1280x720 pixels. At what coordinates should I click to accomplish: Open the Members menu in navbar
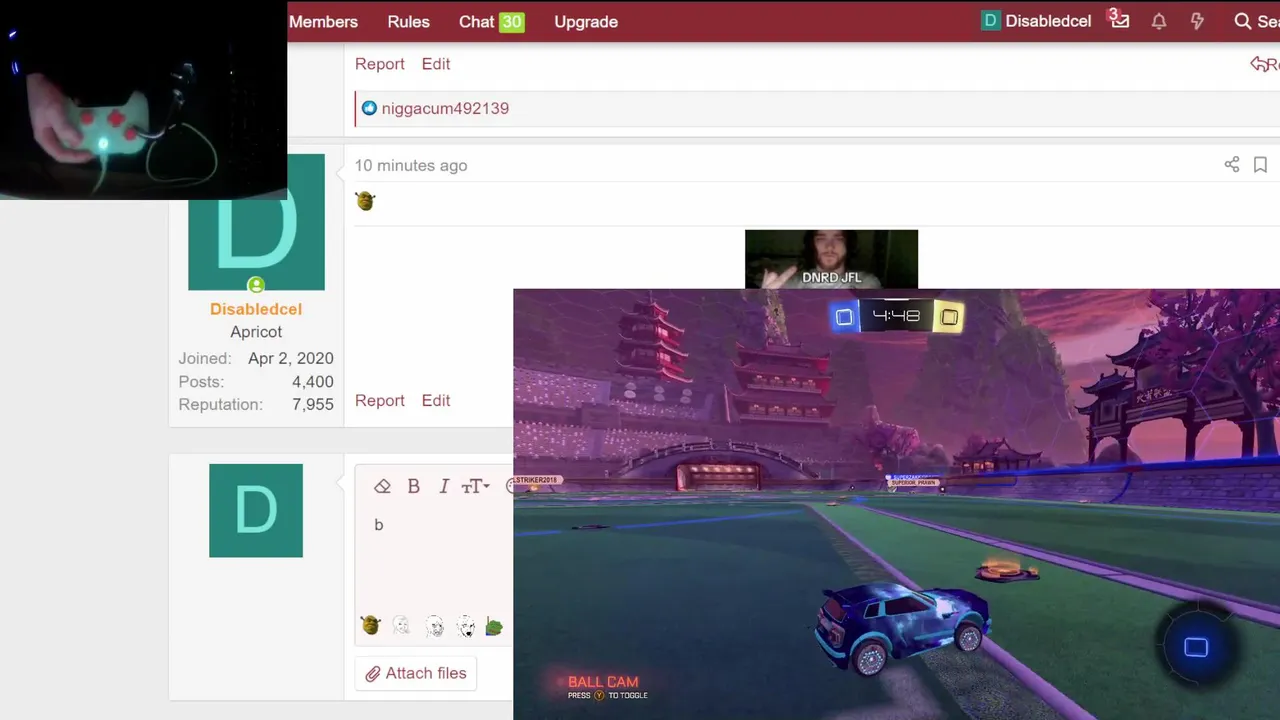pos(323,21)
